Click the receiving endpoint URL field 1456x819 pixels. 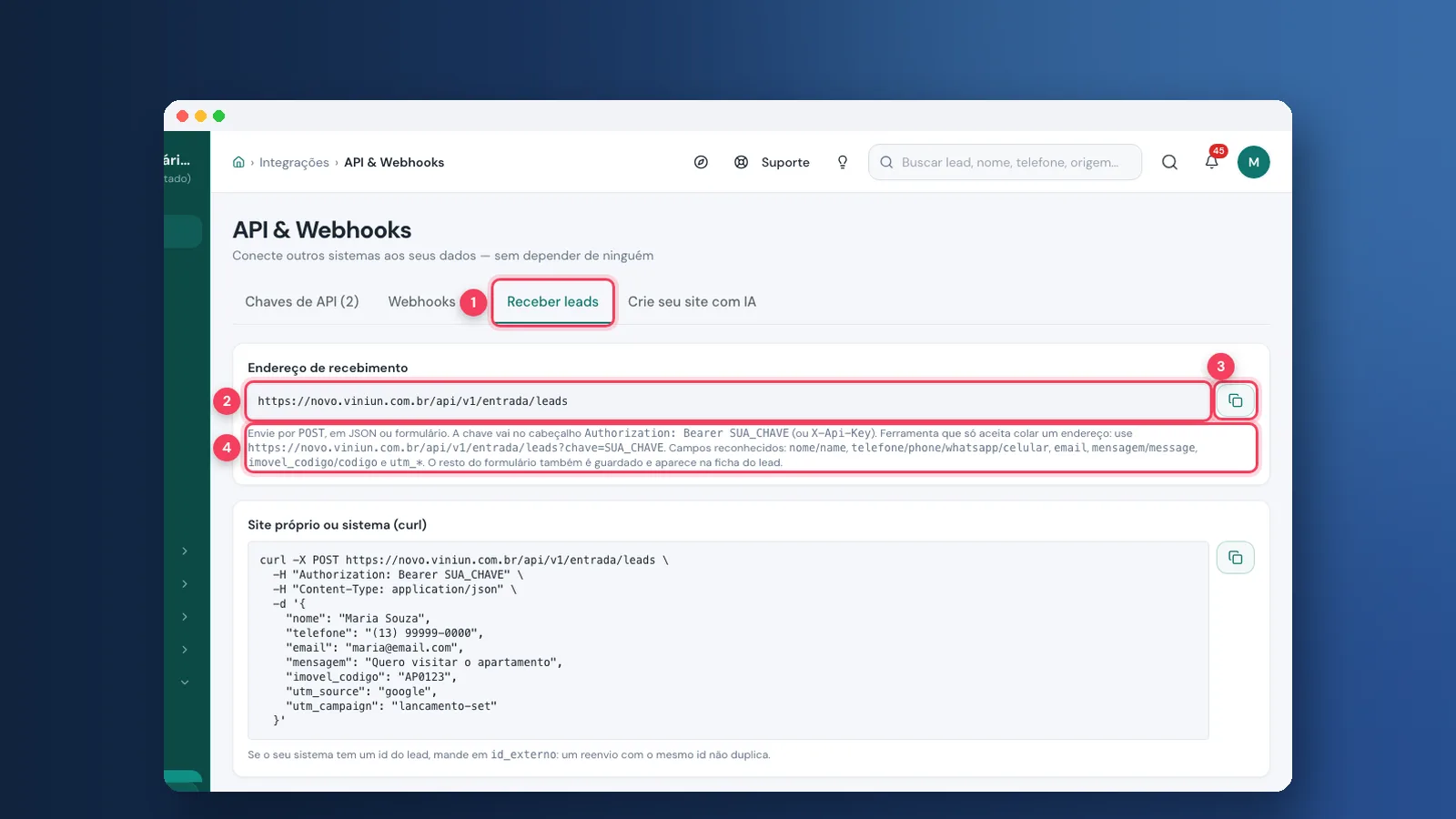(x=728, y=400)
